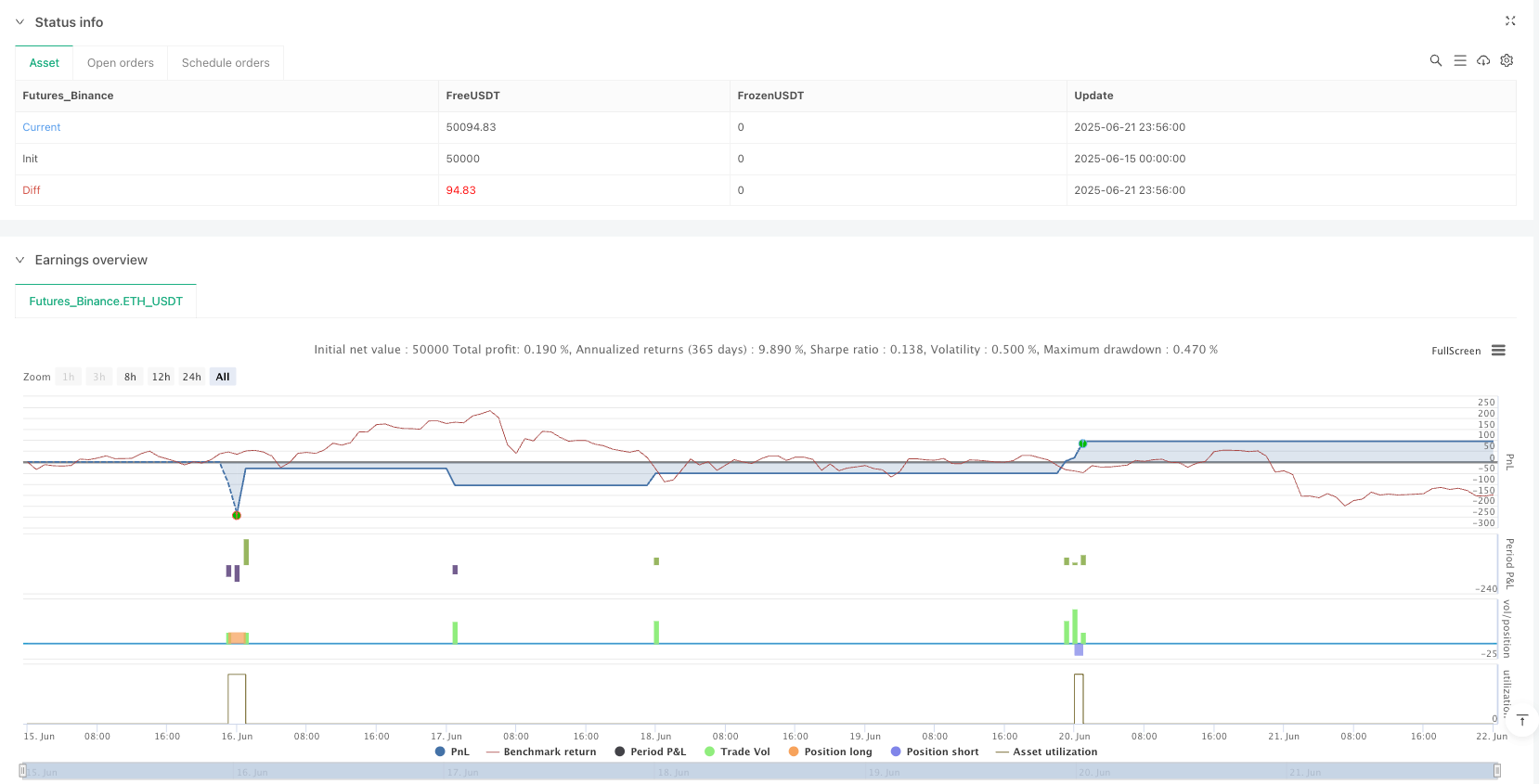Click the collapse icon at top right

click(1509, 20)
